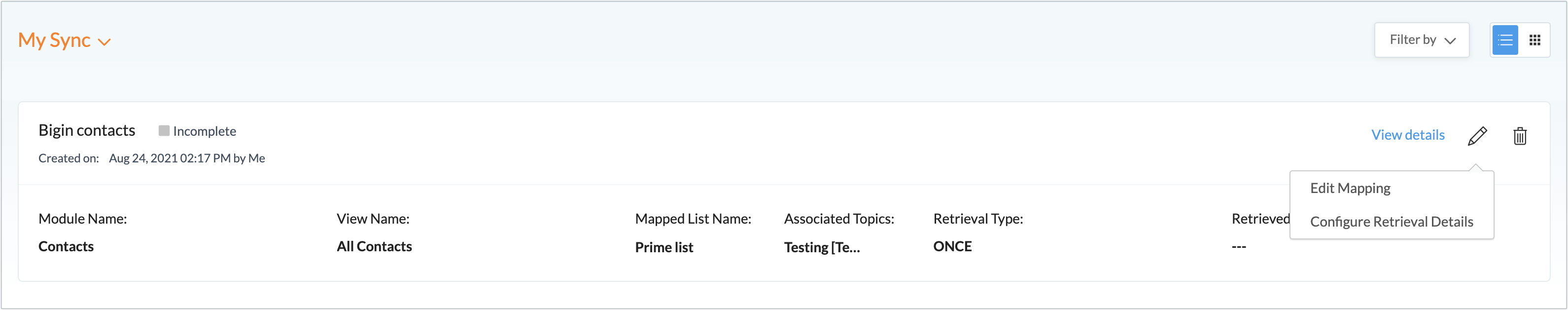Viewport: 1568px width, 310px height.
Task: Click the All Contacts view name
Action: pos(374,247)
